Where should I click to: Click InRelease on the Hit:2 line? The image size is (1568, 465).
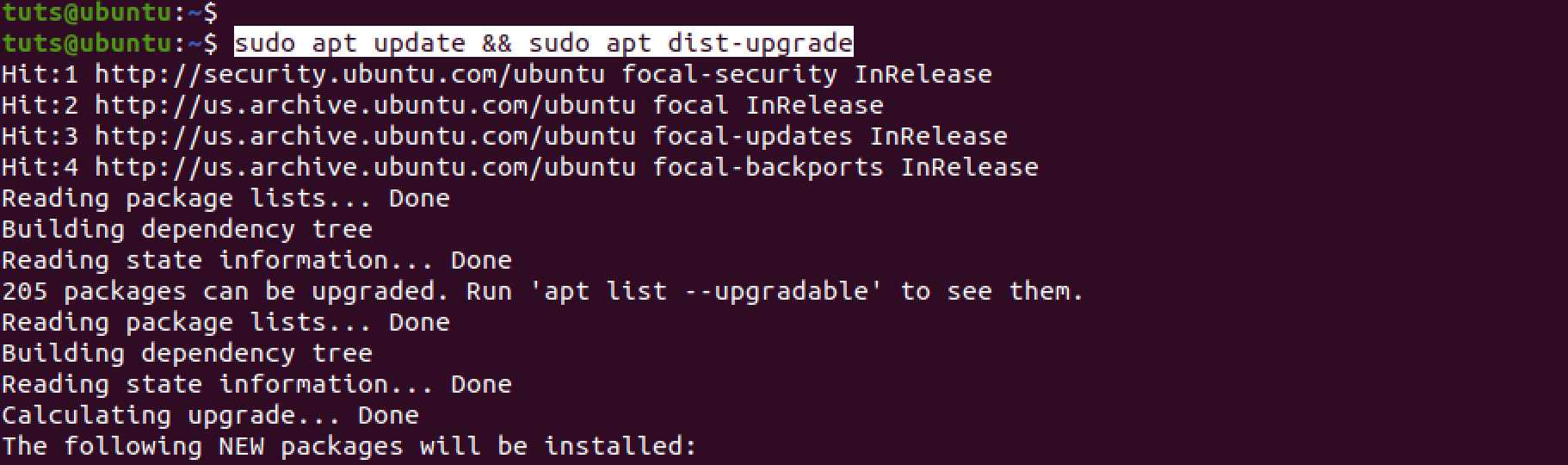(814, 105)
